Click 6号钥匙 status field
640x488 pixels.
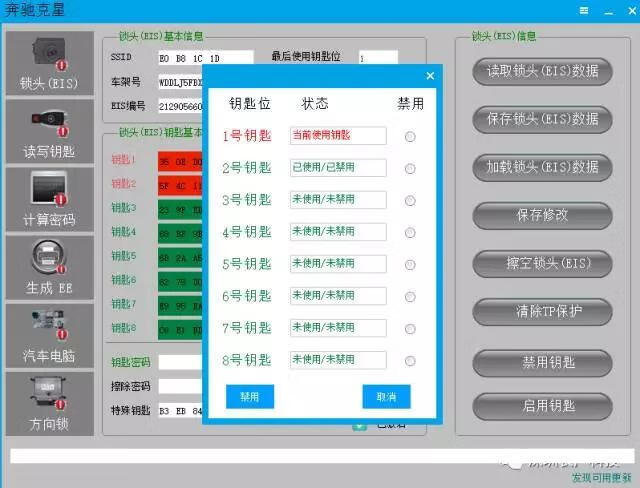(x=338, y=296)
